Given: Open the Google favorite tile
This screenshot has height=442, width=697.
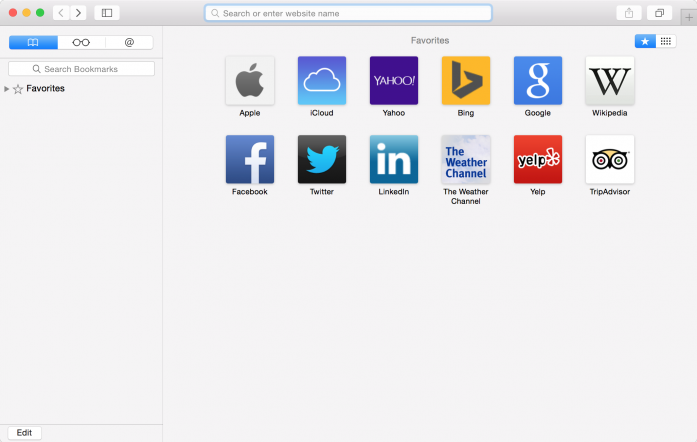Looking at the screenshot, I should 538,80.
